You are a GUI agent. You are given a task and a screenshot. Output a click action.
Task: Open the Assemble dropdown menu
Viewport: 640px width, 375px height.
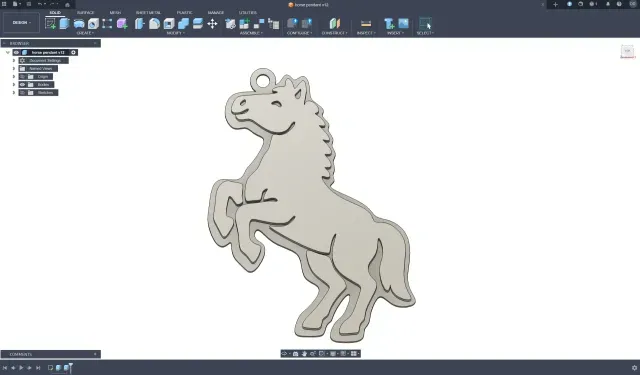click(251, 33)
